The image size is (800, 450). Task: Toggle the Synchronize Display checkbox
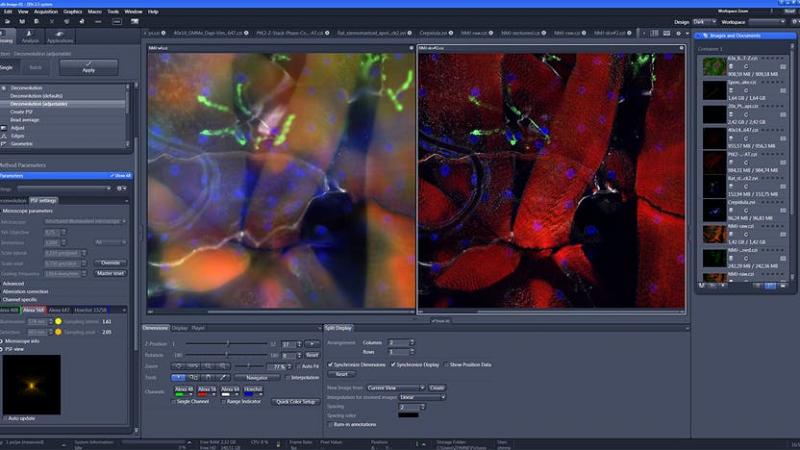click(393, 365)
